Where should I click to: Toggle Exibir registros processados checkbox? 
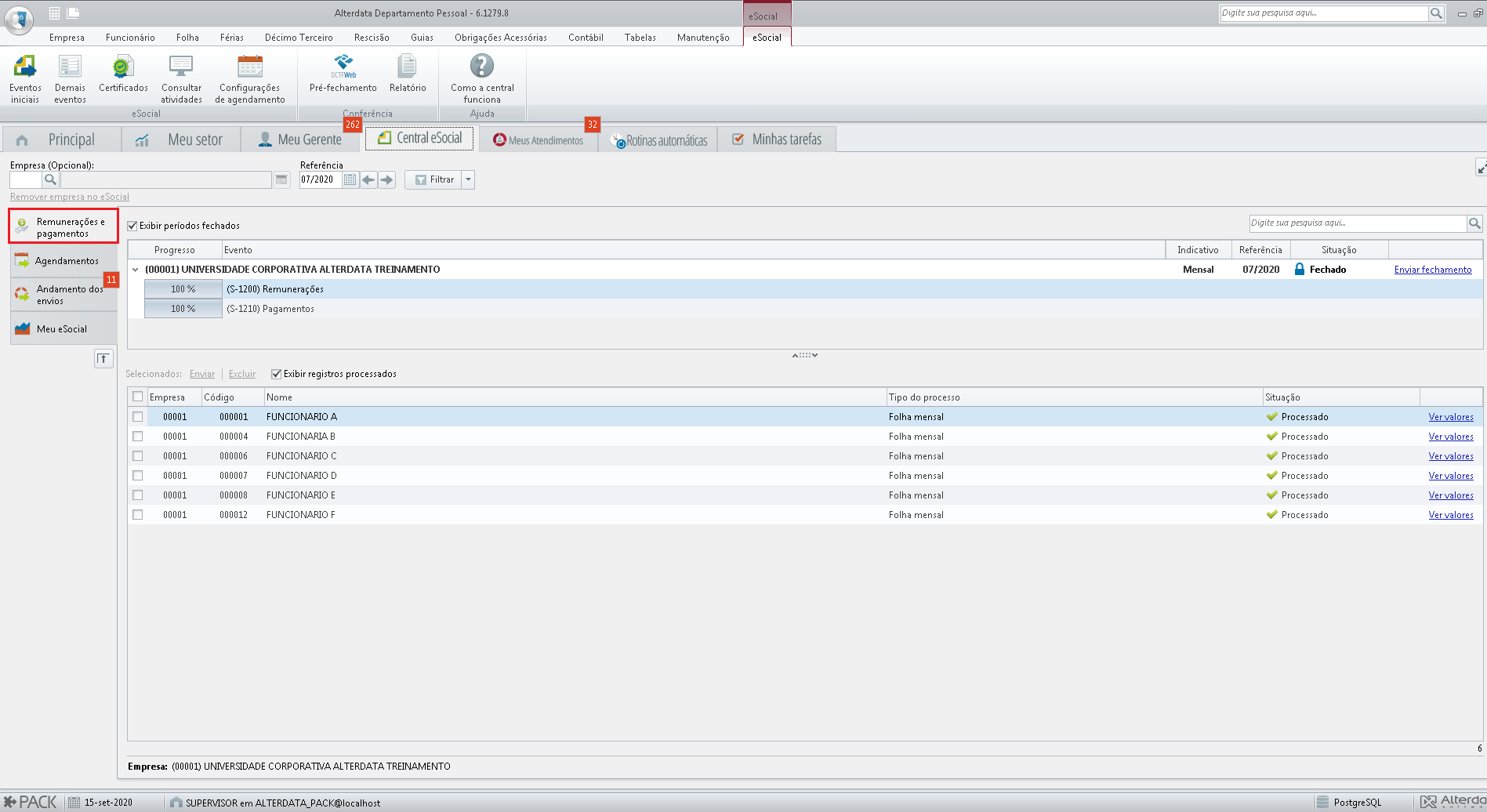click(276, 374)
